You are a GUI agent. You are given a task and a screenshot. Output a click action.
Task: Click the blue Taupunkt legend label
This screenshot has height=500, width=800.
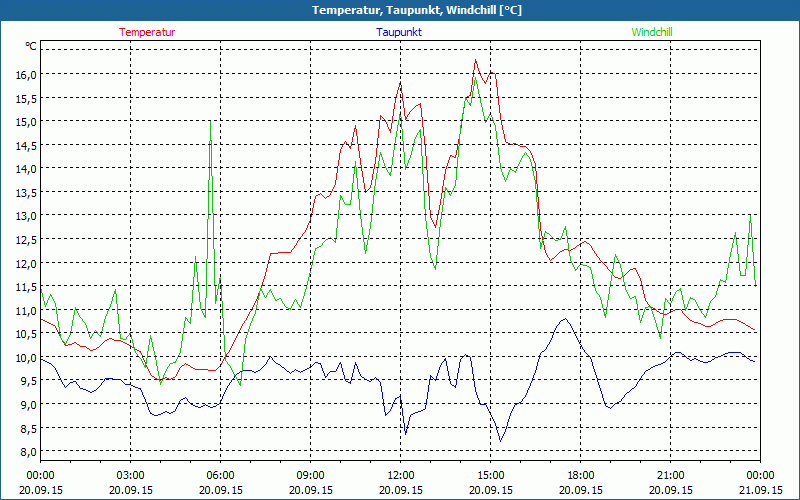point(399,32)
